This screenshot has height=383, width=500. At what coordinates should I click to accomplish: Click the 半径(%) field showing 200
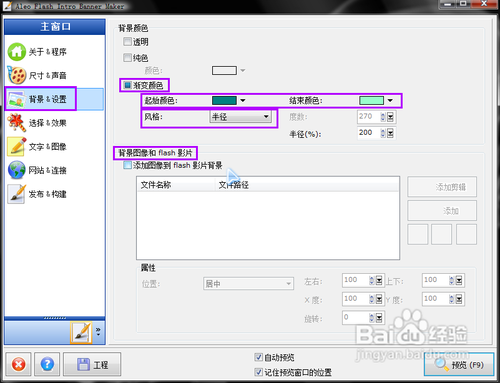point(368,133)
